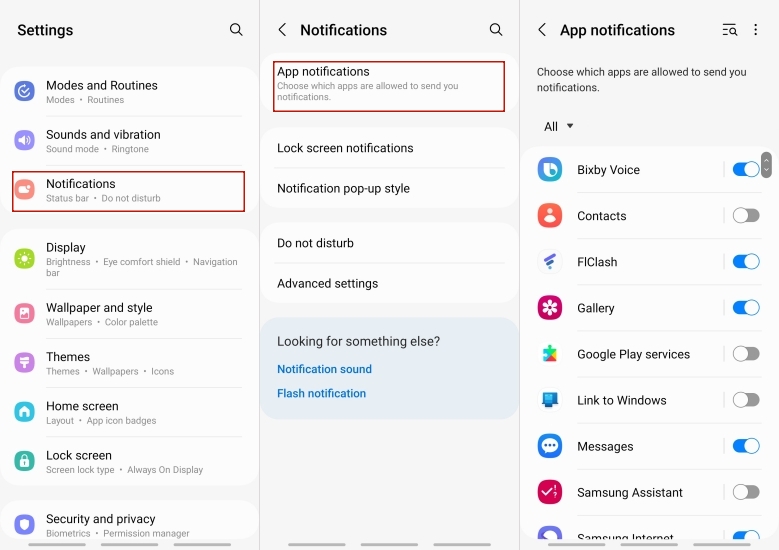Tap the Google Play services icon
The height and width of the screenshot is (550, 779).
point(549,354)
